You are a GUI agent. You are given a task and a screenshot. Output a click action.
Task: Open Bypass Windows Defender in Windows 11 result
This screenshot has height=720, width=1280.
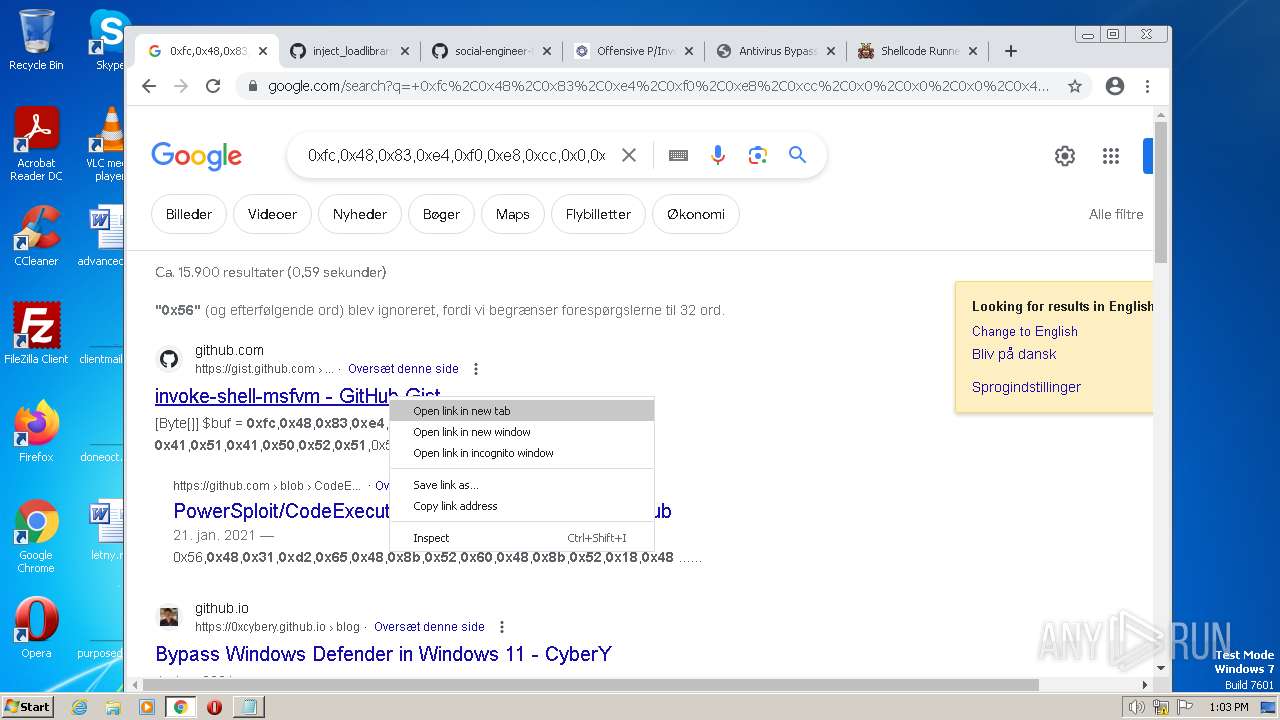click(383, 654)
